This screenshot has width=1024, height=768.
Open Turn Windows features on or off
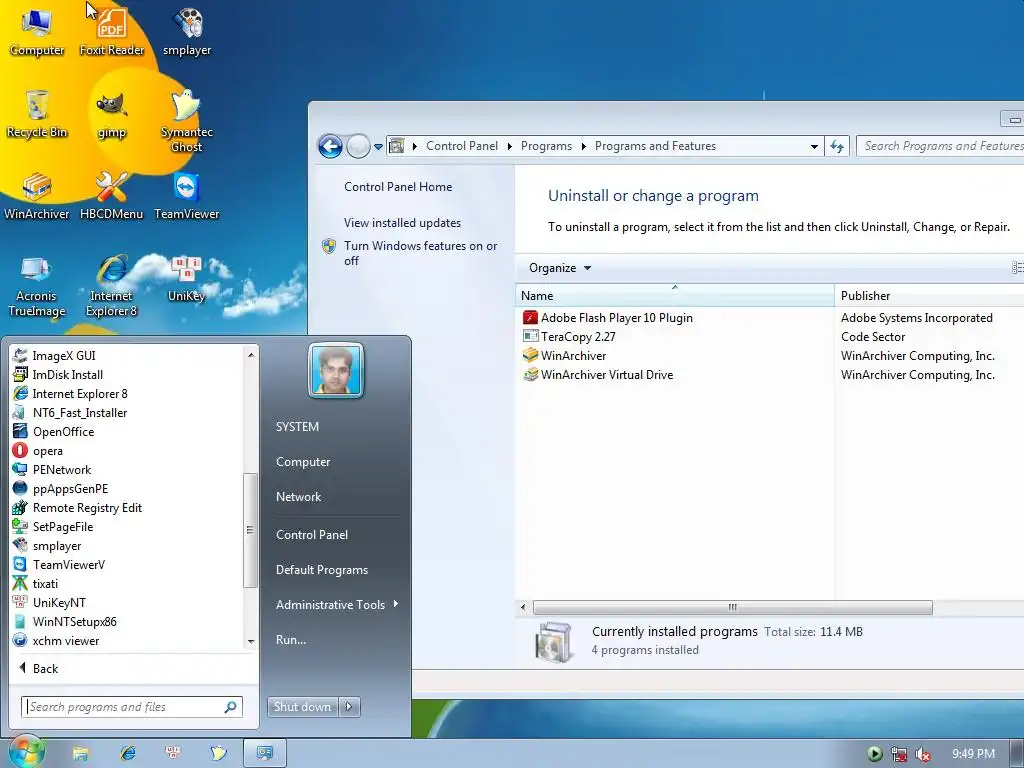coord(421,253)
